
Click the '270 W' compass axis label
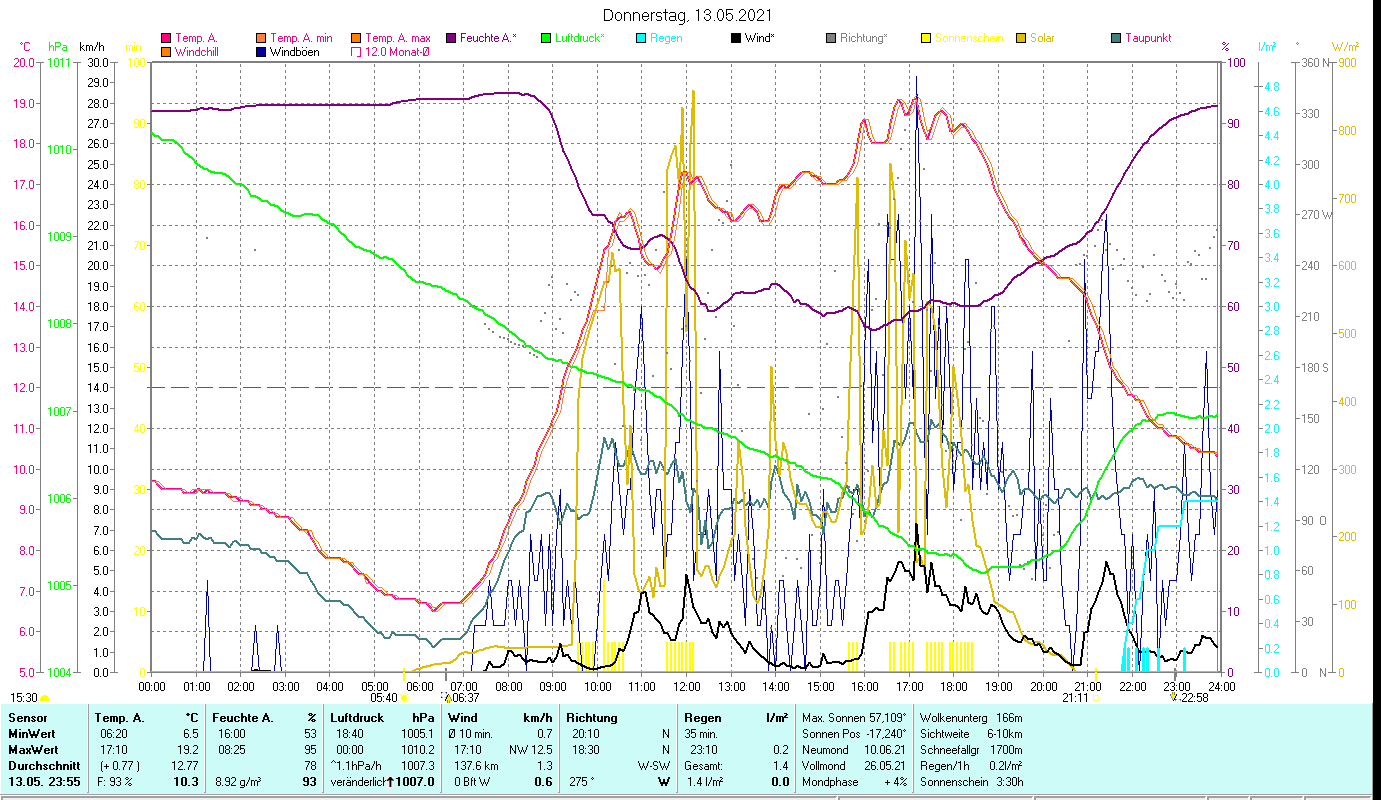[x=1317, y=215]
